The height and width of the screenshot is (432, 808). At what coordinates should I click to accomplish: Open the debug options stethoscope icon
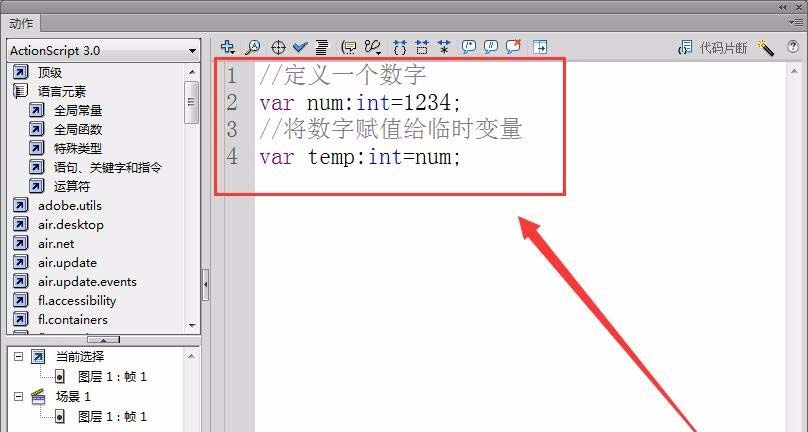click(x=373, y=47)
